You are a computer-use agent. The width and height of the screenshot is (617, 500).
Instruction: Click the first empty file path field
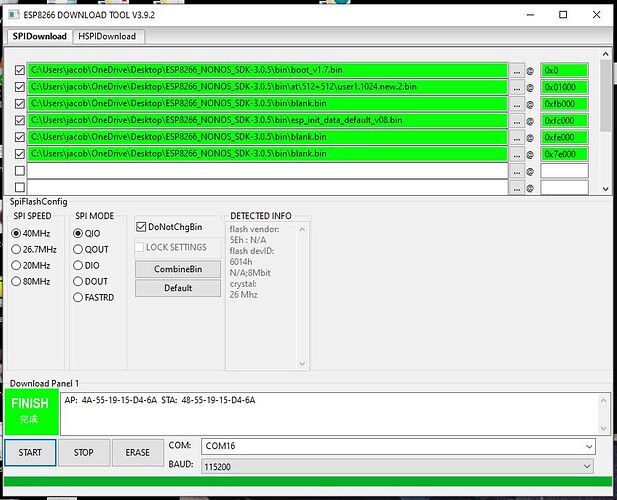(268, 171)
